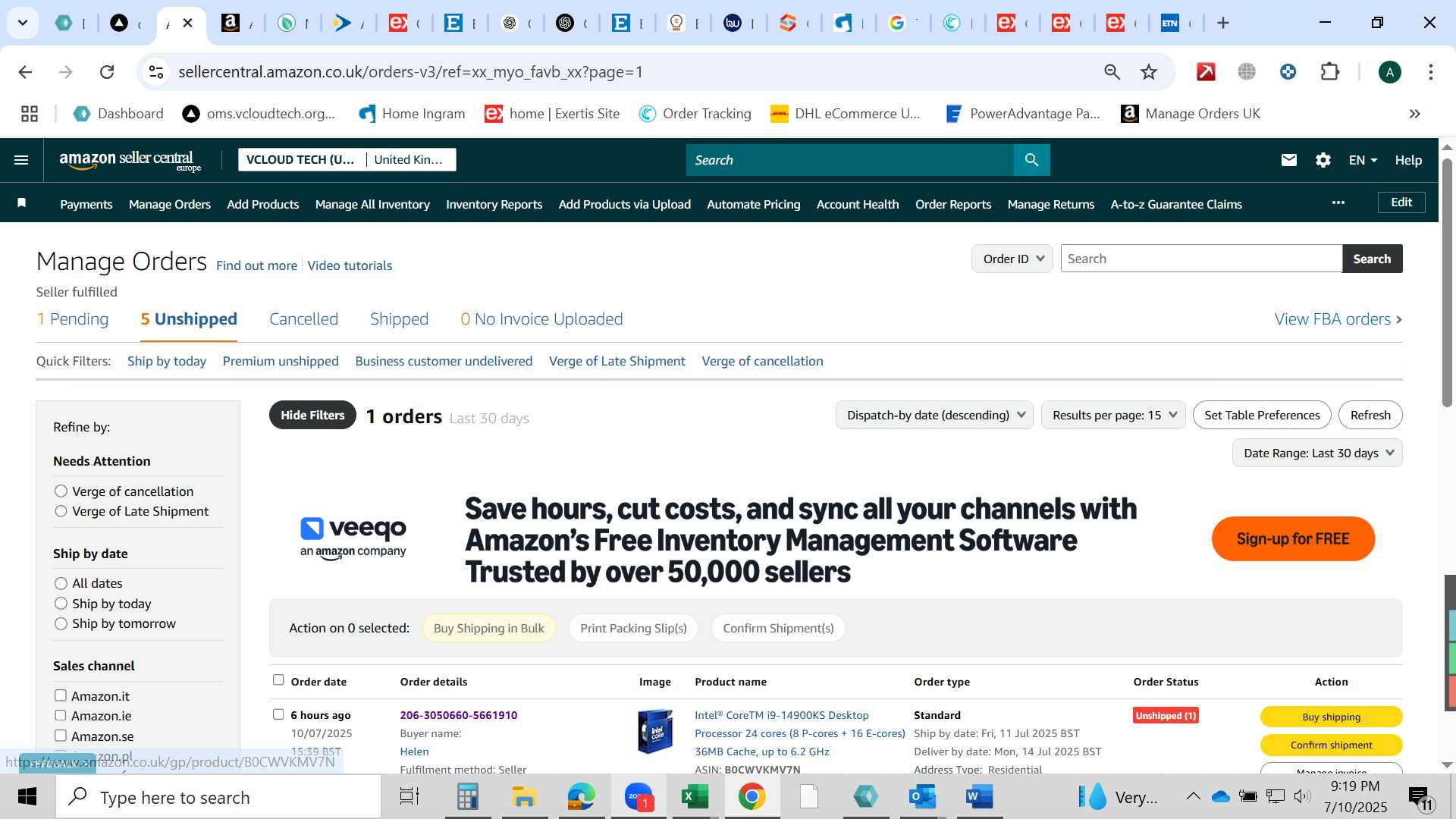Click the product image thumbnail for Intel processor
The image size is (1456, 819).
coord(655,731)
